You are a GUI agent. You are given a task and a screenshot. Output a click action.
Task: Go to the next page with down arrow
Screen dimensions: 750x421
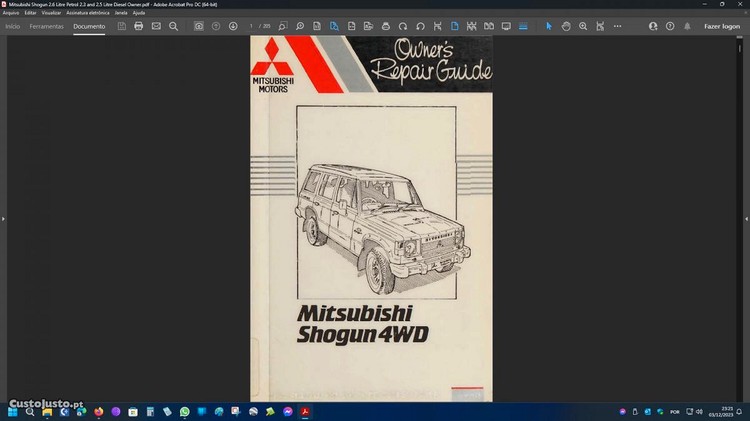coord(233,26)
